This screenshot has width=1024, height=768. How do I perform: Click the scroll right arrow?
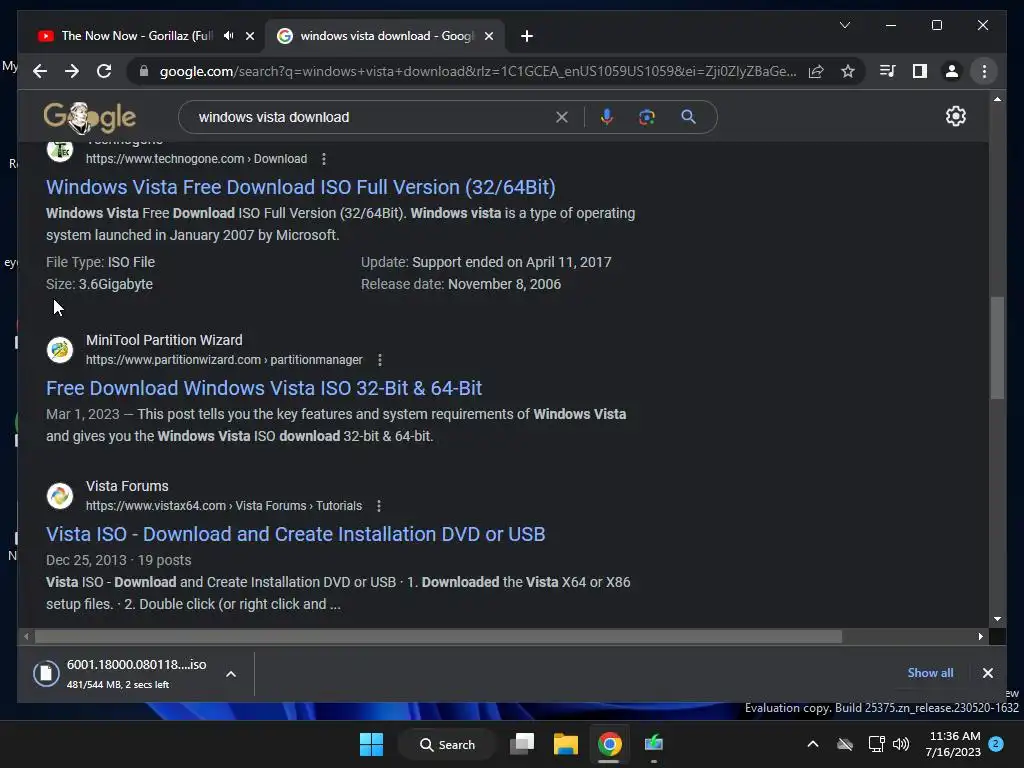click(981, 636)
